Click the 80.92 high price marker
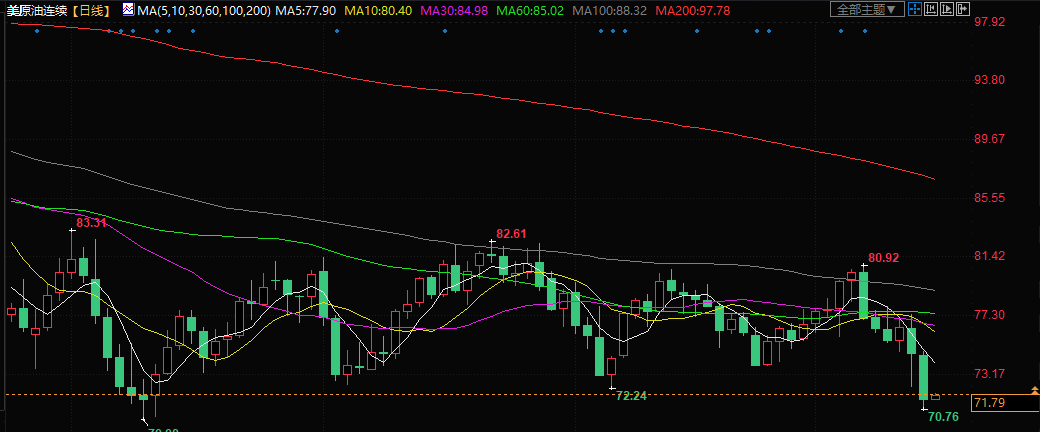This screenshot has width=1040, height=432. tap(884, 258)
